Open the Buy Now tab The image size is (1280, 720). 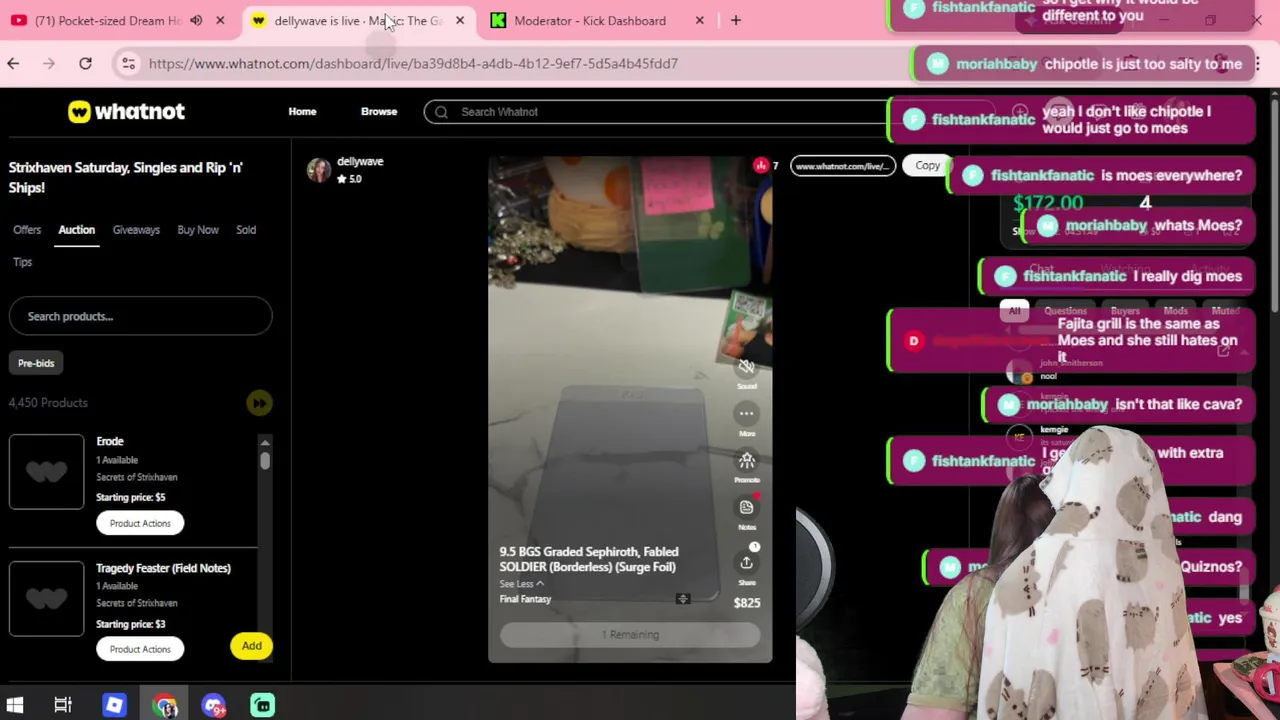click(x=198, y=230)
